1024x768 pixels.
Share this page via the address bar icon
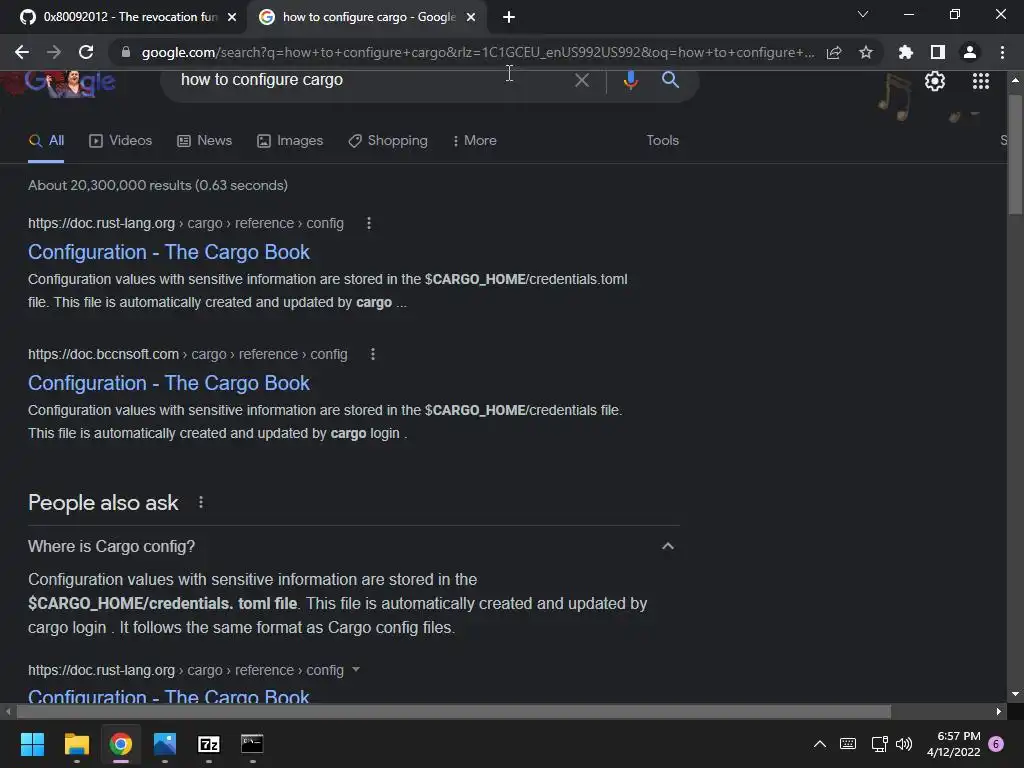tap(834, 52)
